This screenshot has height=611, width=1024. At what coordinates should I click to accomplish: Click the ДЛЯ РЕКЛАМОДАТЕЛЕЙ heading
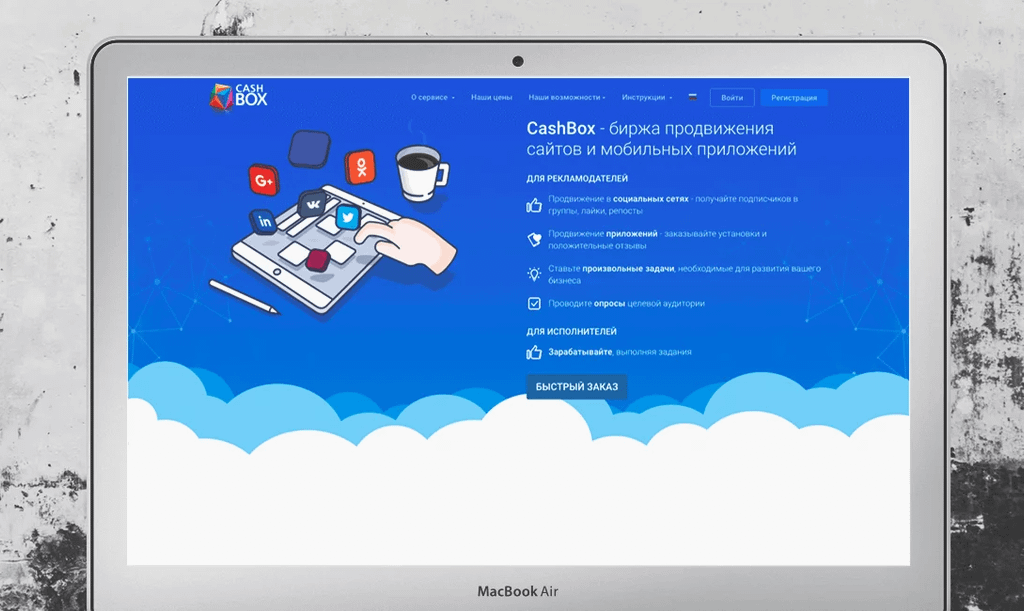pos(577,178)
